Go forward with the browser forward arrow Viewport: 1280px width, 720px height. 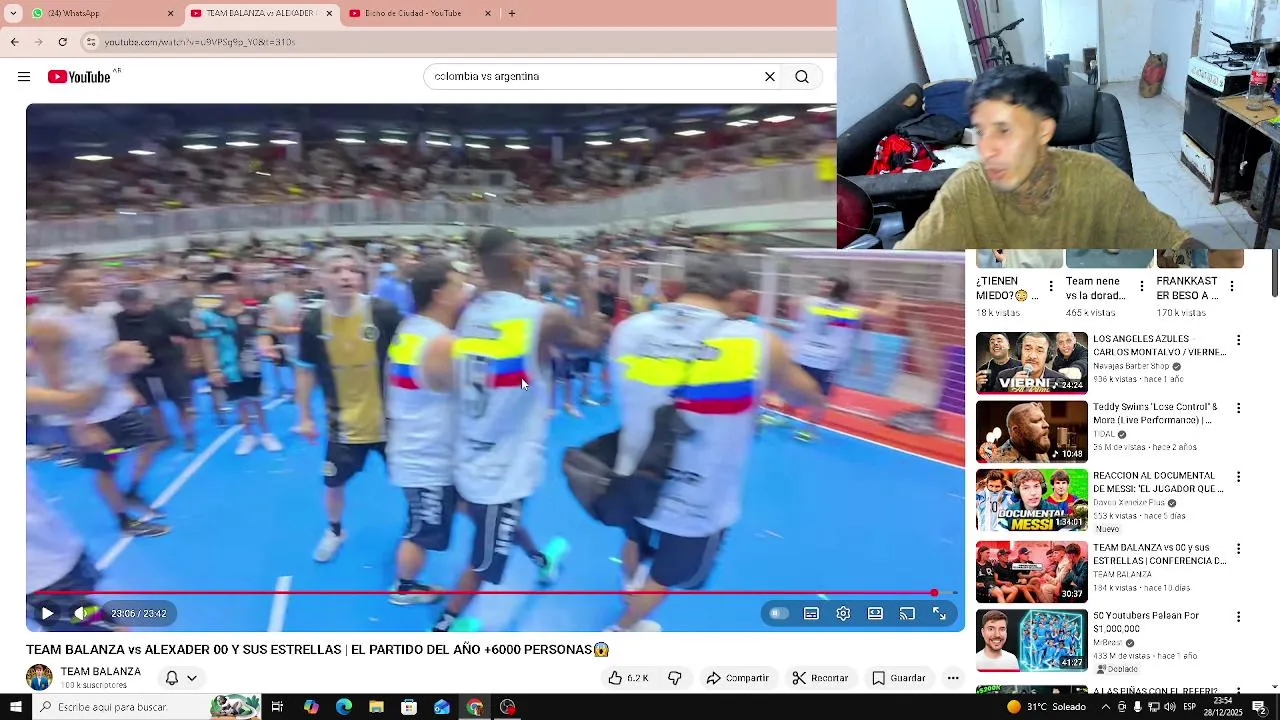38,42
